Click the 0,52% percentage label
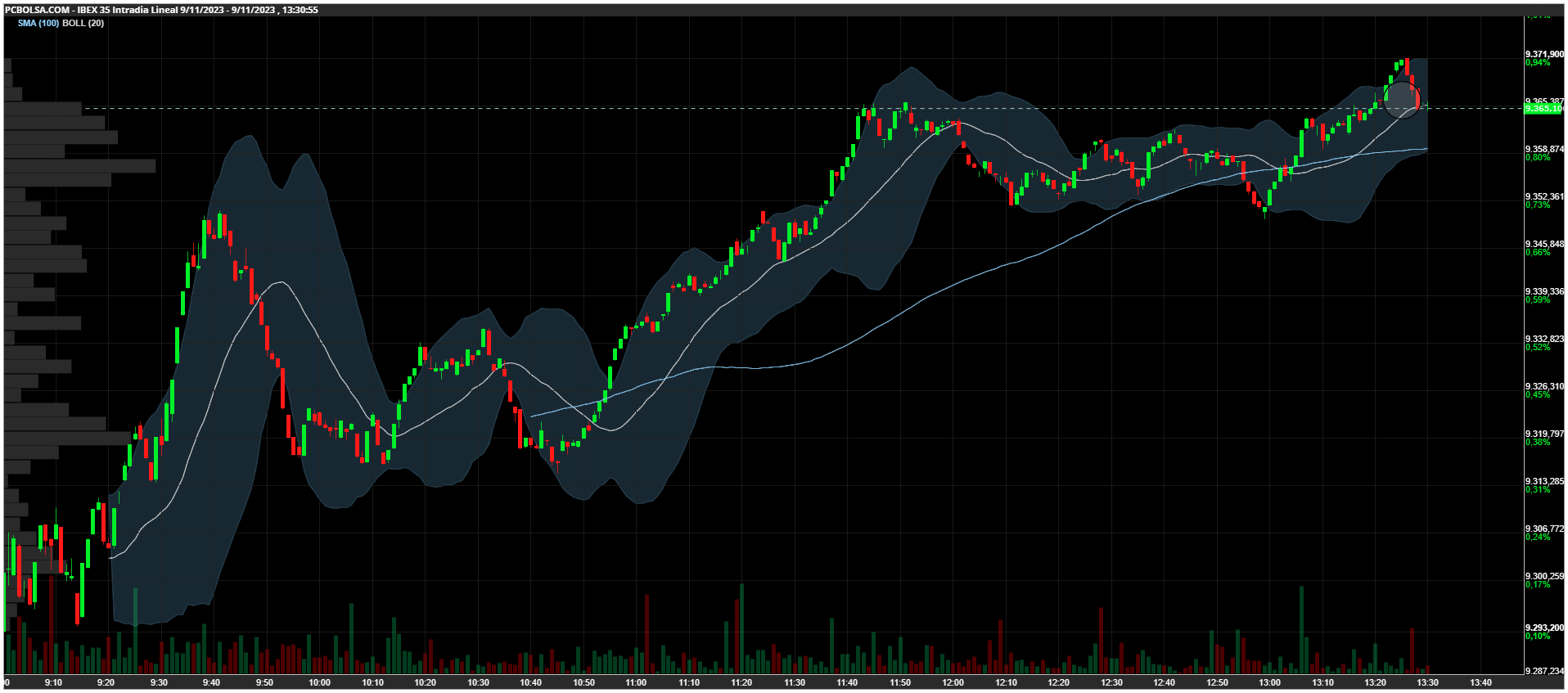 point(1538,347)
